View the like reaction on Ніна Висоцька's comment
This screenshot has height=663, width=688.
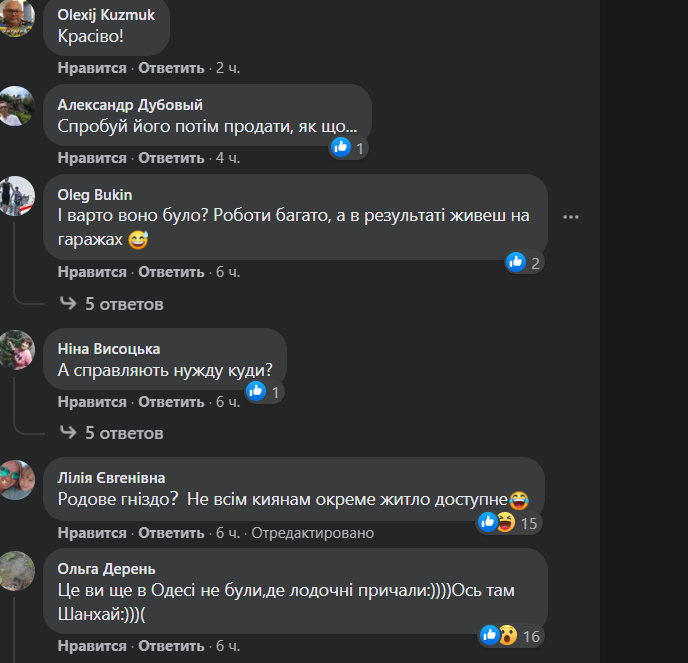256,391
